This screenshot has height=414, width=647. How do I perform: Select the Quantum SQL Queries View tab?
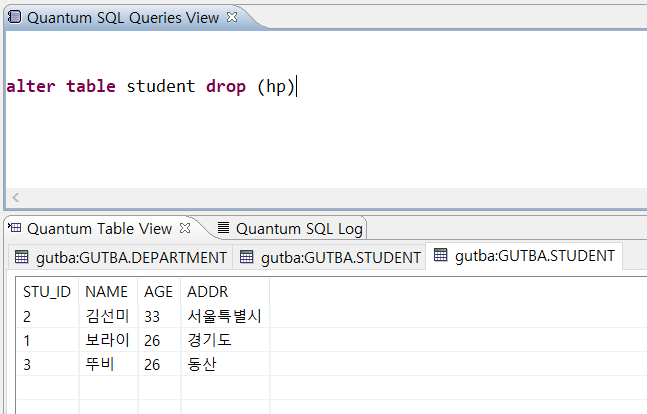[x=123, y=18]
